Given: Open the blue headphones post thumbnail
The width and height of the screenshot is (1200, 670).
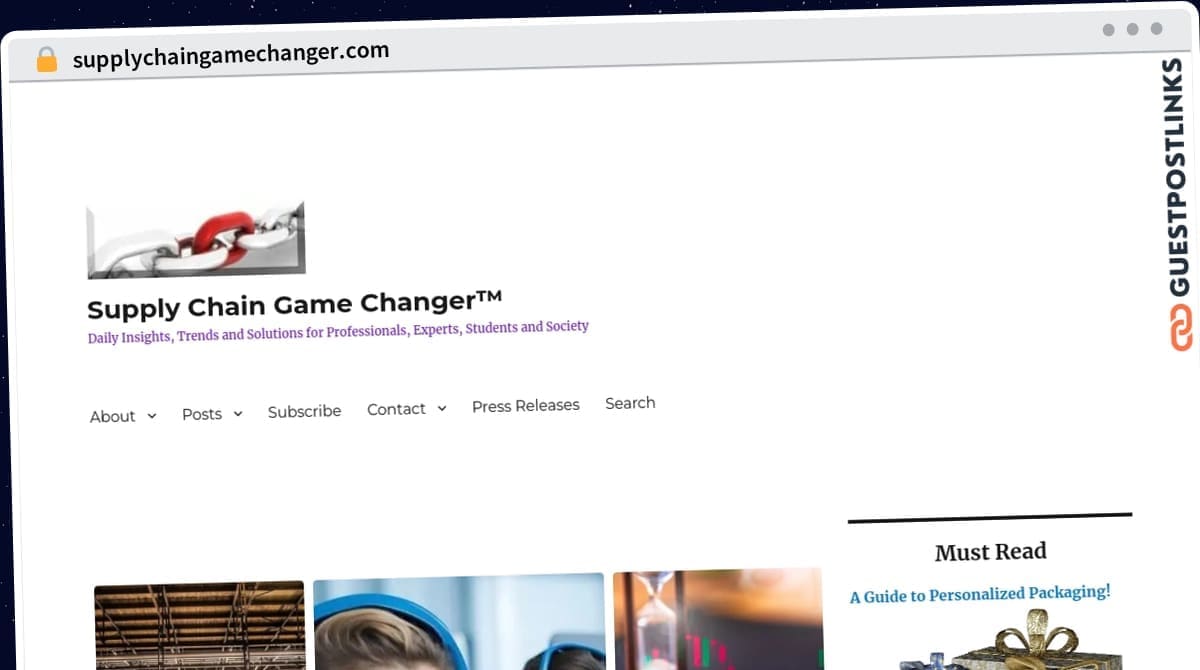Looking at the screenshot, I should (x=459, y=621).
